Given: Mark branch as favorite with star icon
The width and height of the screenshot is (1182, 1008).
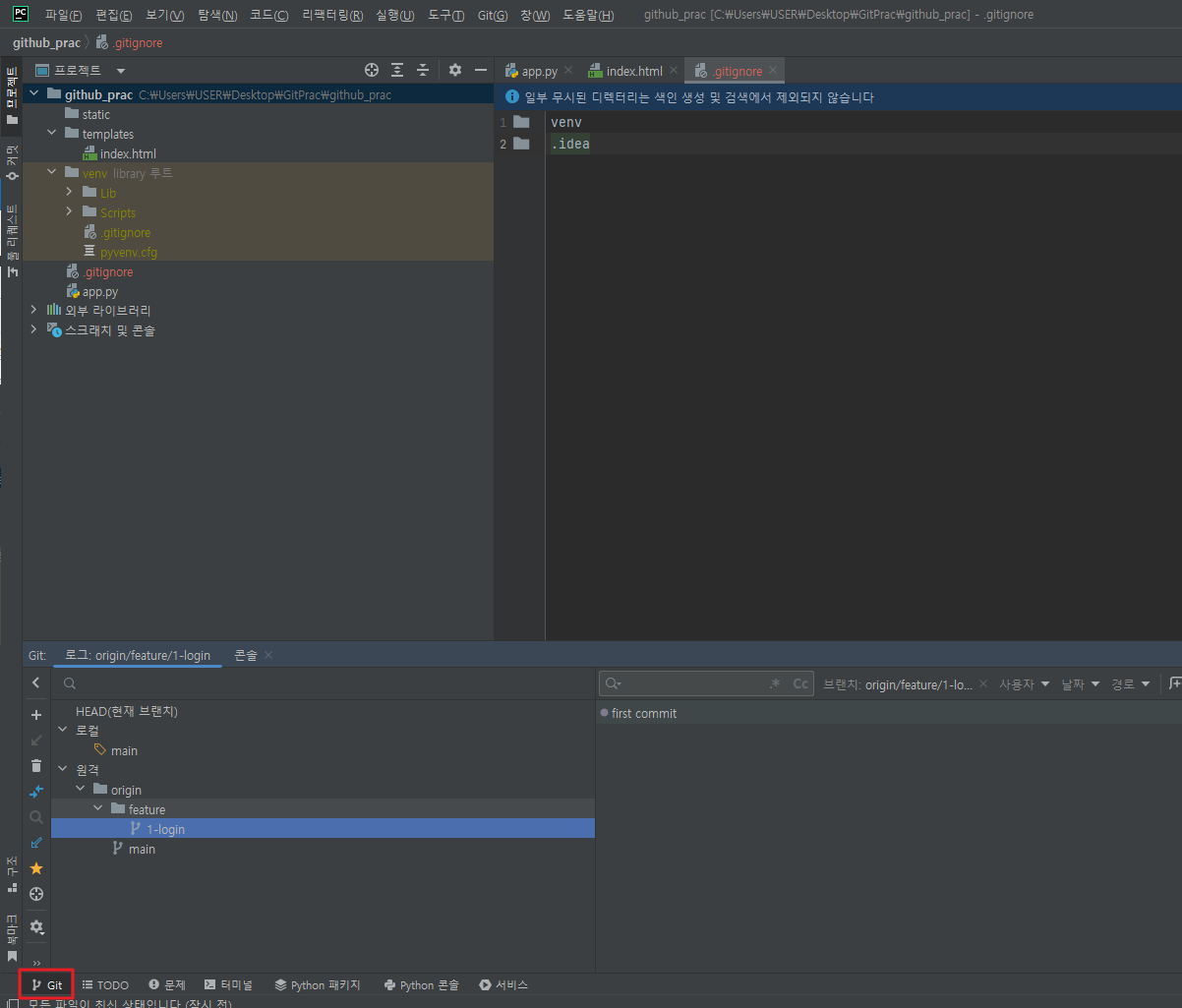Looking at the screenshot, I should pyautogui.click(x=36, y=868).
